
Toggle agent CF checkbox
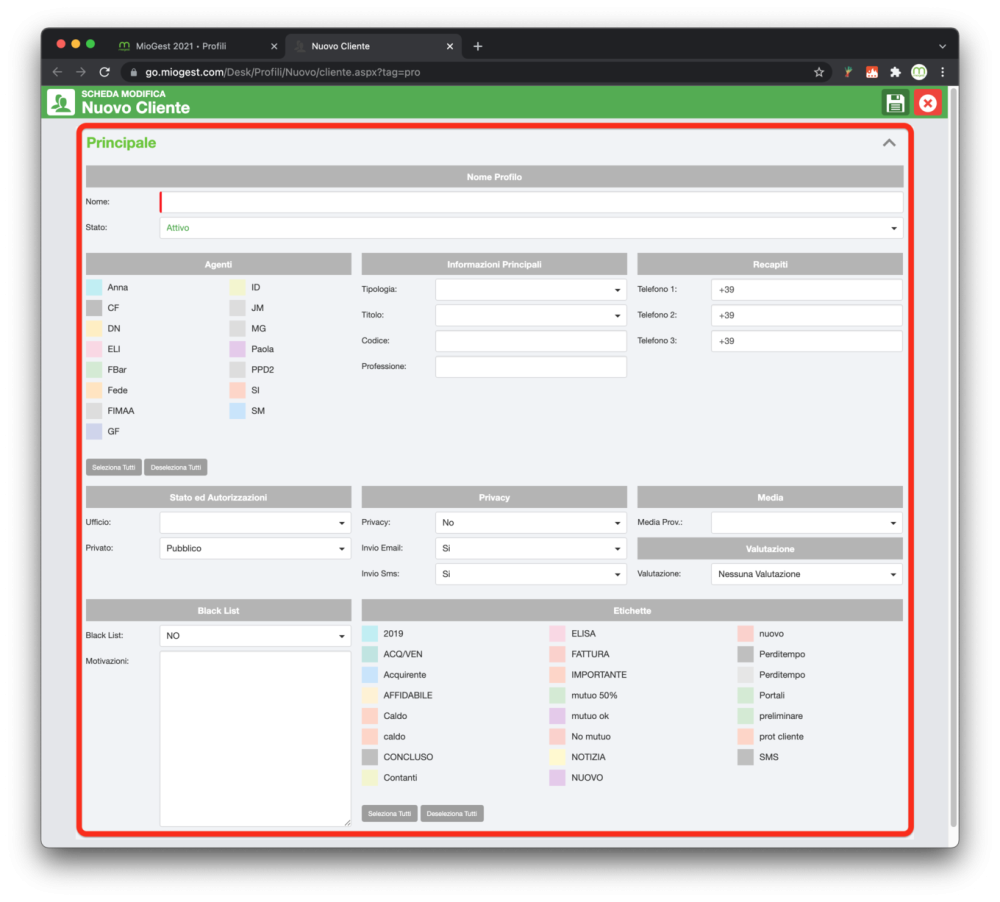point(94,307)
